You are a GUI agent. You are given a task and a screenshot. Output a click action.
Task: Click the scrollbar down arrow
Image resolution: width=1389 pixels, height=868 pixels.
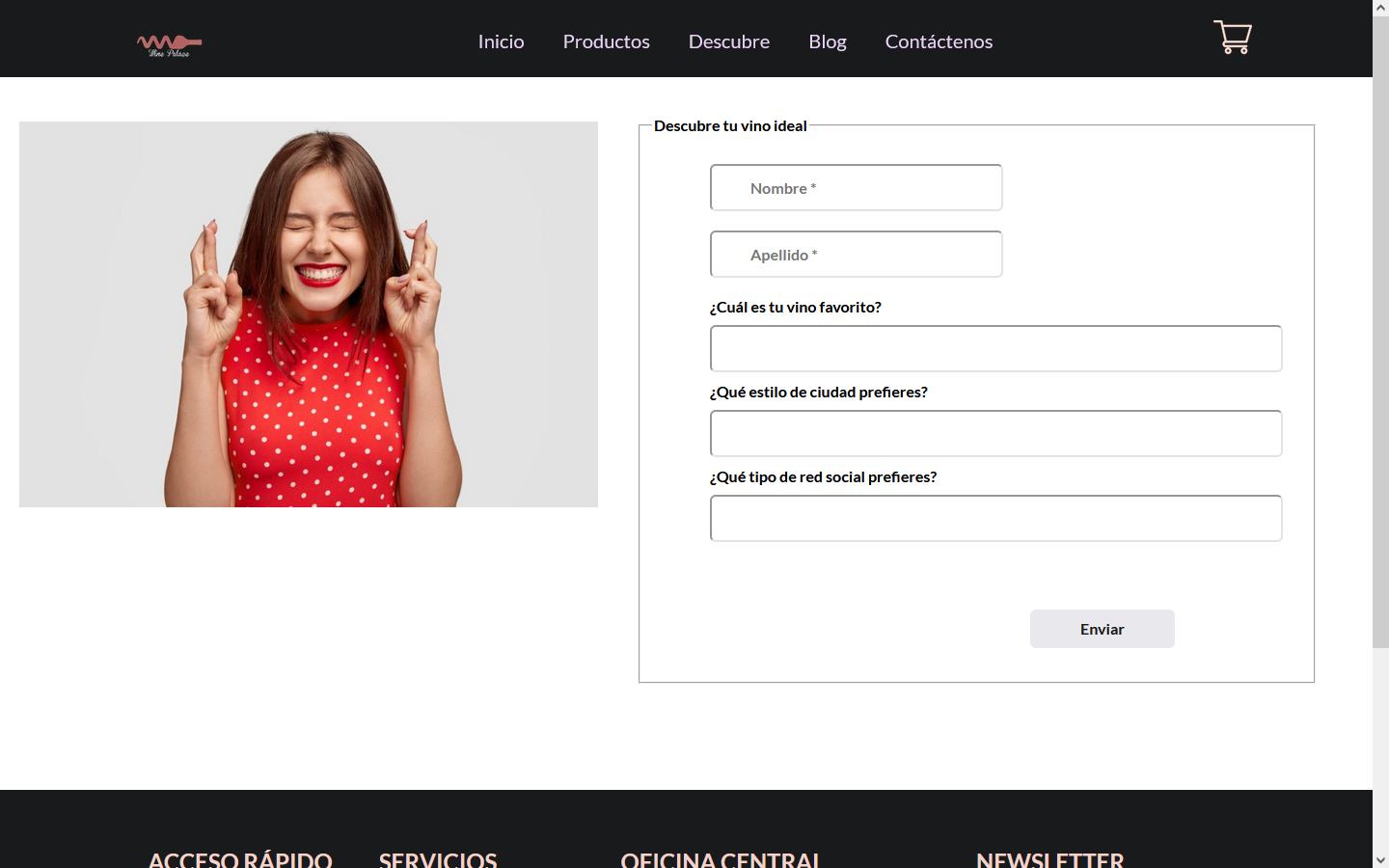1380,859
